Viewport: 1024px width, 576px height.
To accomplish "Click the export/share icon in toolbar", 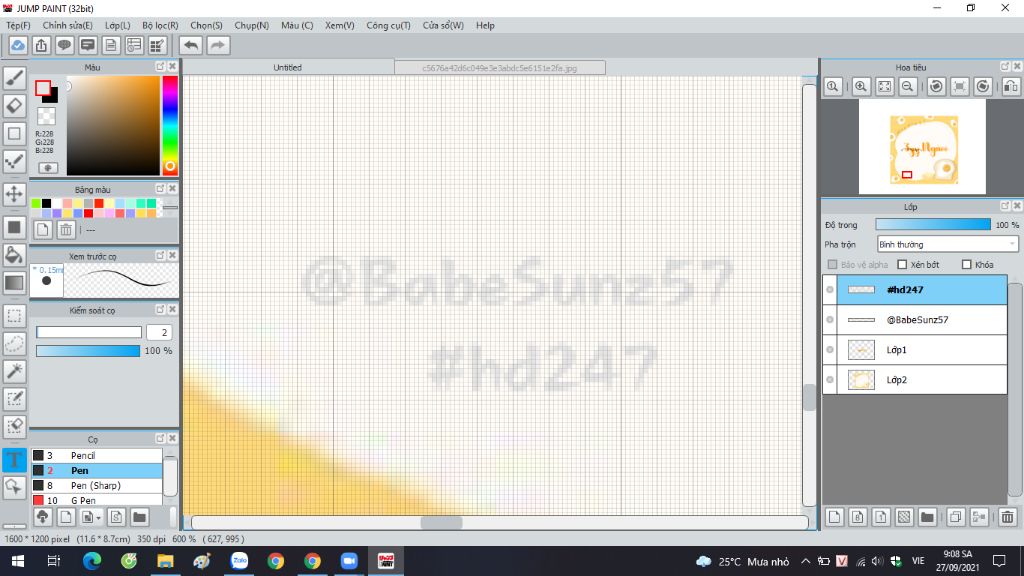I will coord(41,45).
